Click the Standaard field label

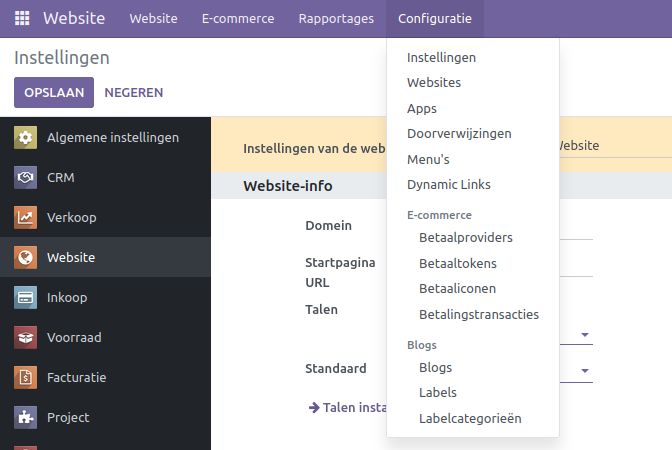[x=336, y=369]
